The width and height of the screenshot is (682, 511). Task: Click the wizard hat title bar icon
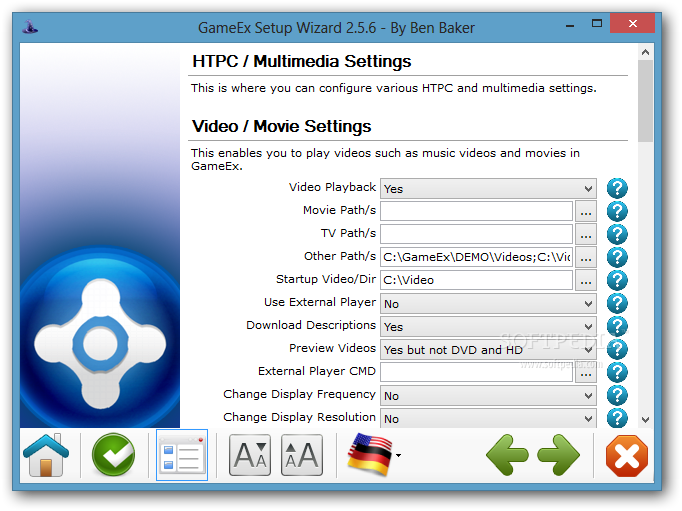30,27
